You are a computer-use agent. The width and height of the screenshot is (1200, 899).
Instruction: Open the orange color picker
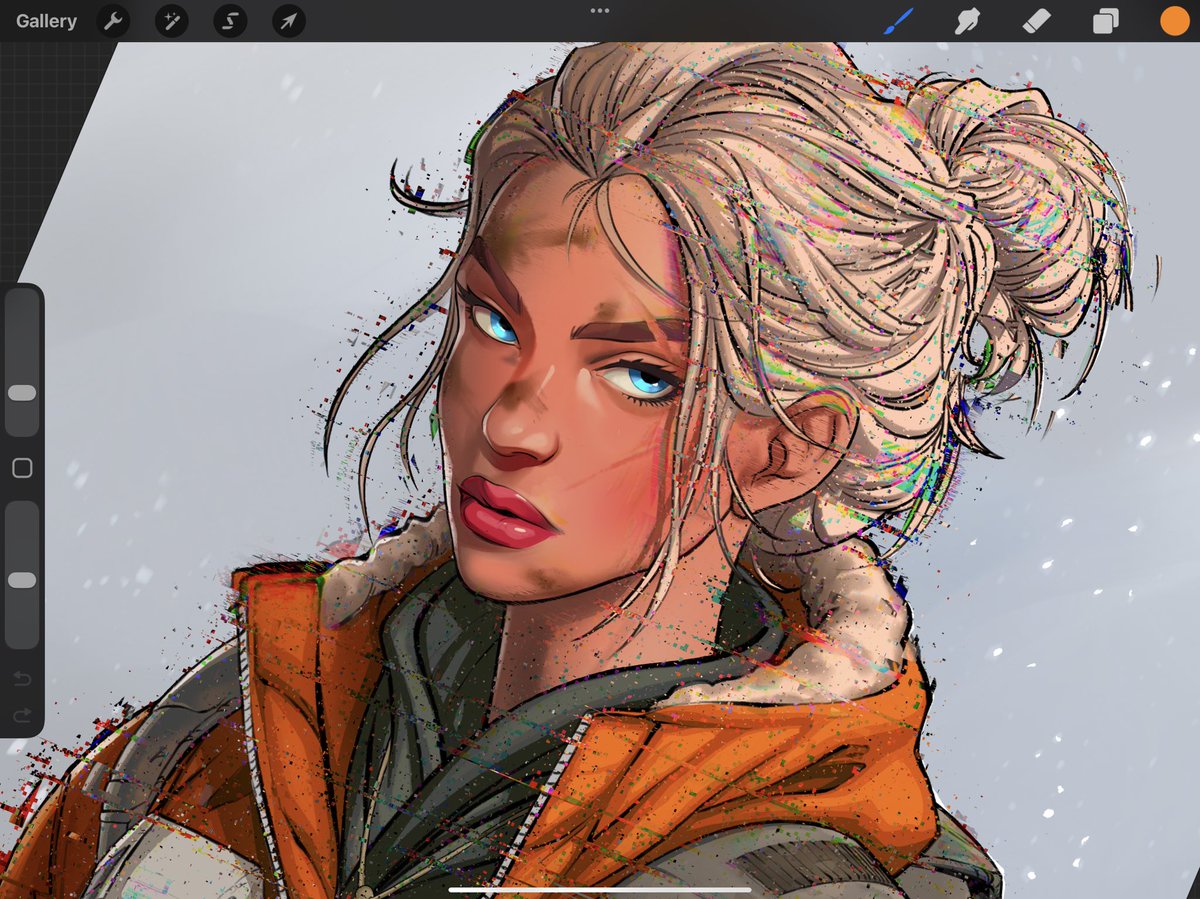pos(1174,21)
